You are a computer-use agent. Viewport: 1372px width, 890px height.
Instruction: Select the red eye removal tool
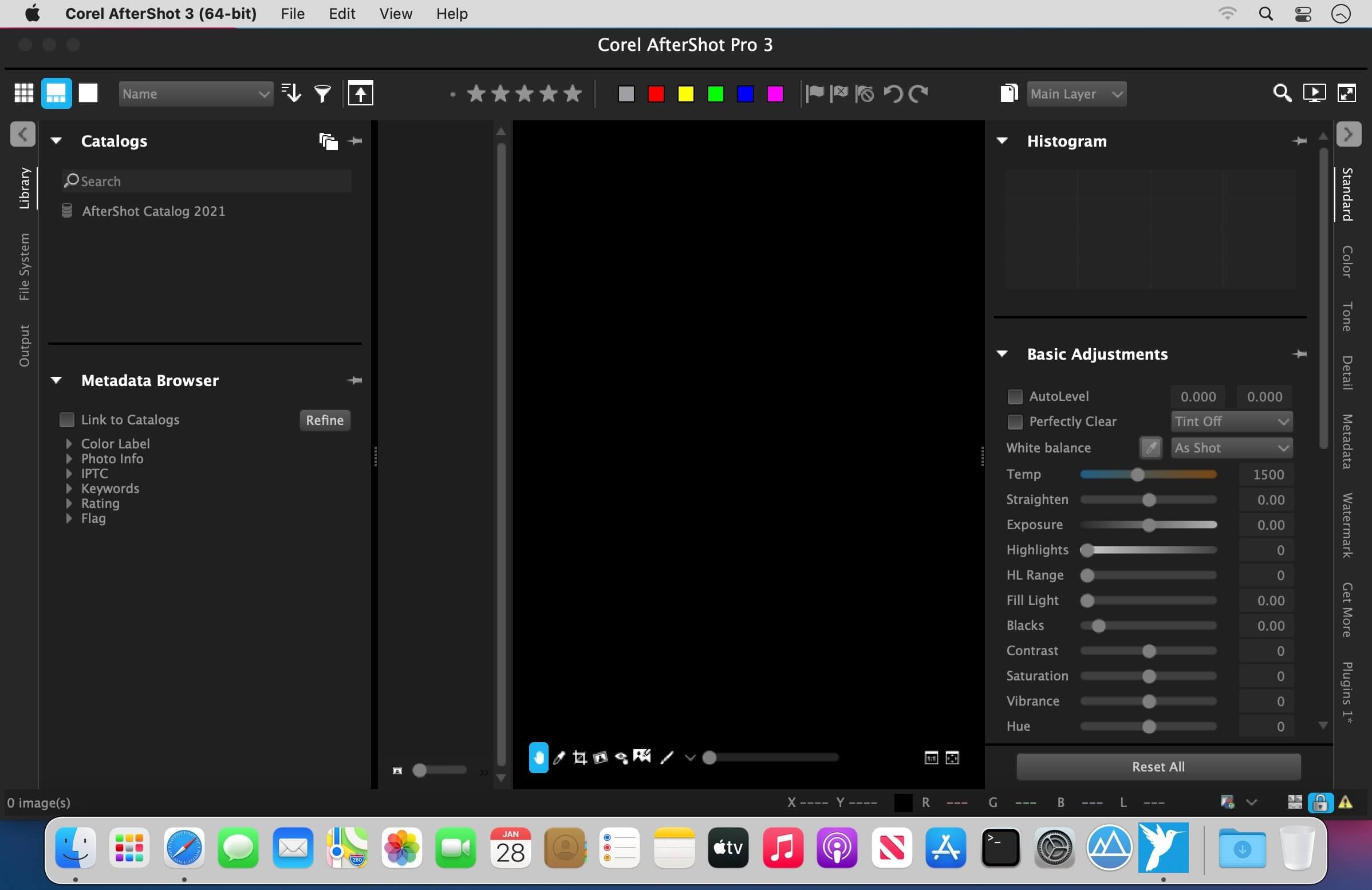(621, 758)
